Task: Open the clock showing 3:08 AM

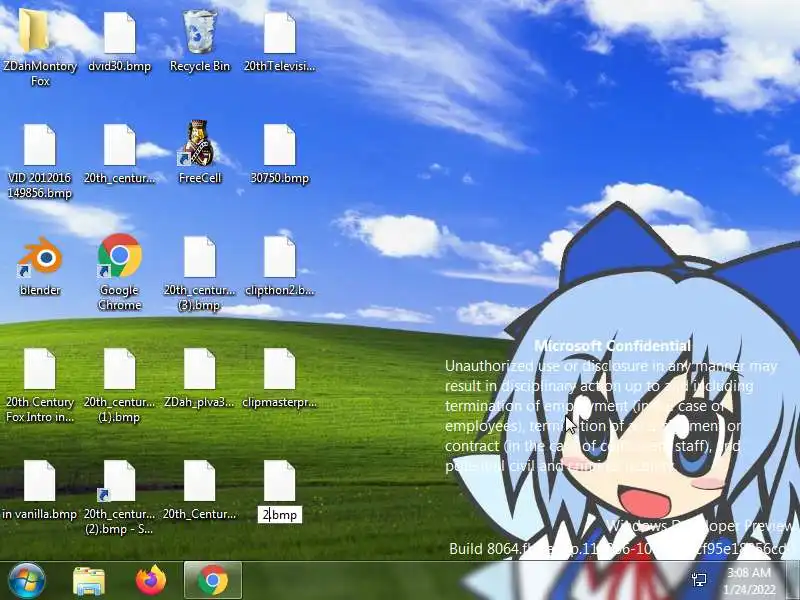Action: click(749, 581)
